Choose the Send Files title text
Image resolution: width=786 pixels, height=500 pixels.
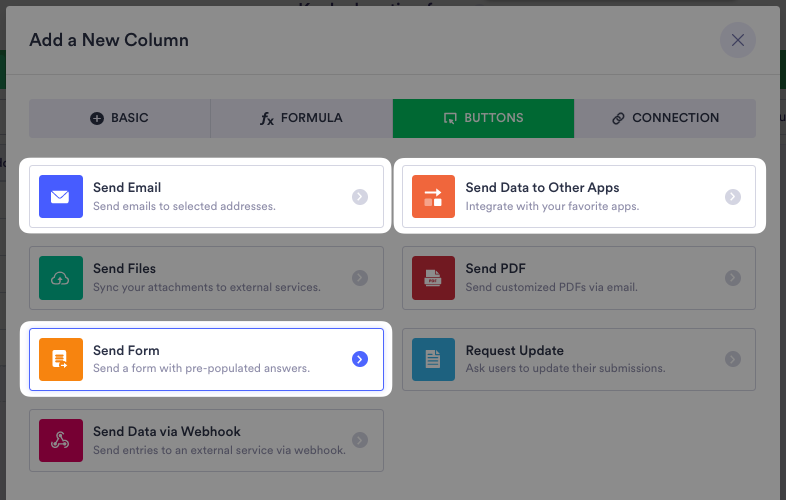124,269
